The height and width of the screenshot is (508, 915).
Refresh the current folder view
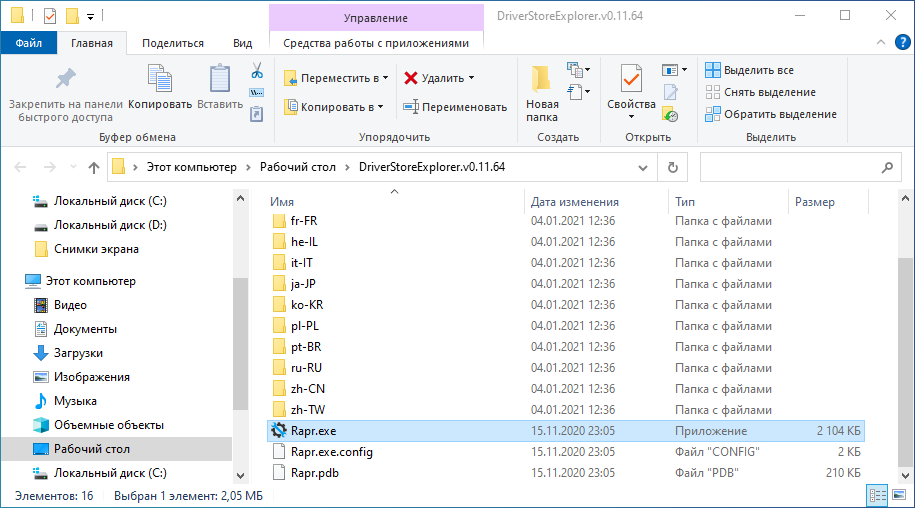coord(672,167)
